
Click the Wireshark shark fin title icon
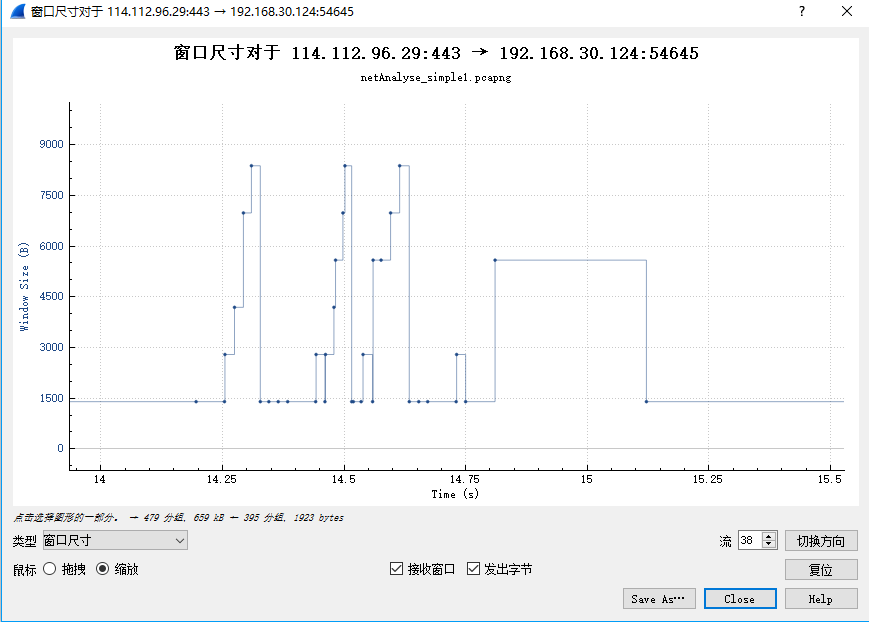pos(17,11)
